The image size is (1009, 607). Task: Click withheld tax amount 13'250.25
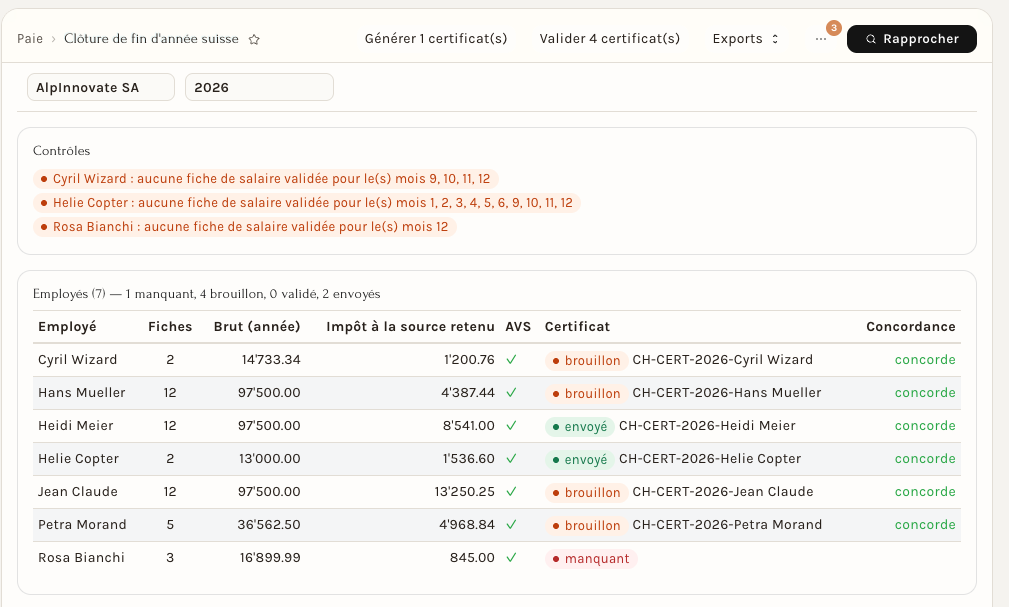tap(465, 492)
